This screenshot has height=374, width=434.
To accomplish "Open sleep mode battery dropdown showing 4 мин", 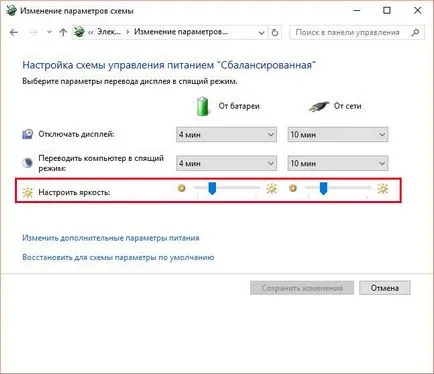I will pyautogui.click(x=226, y=163).
